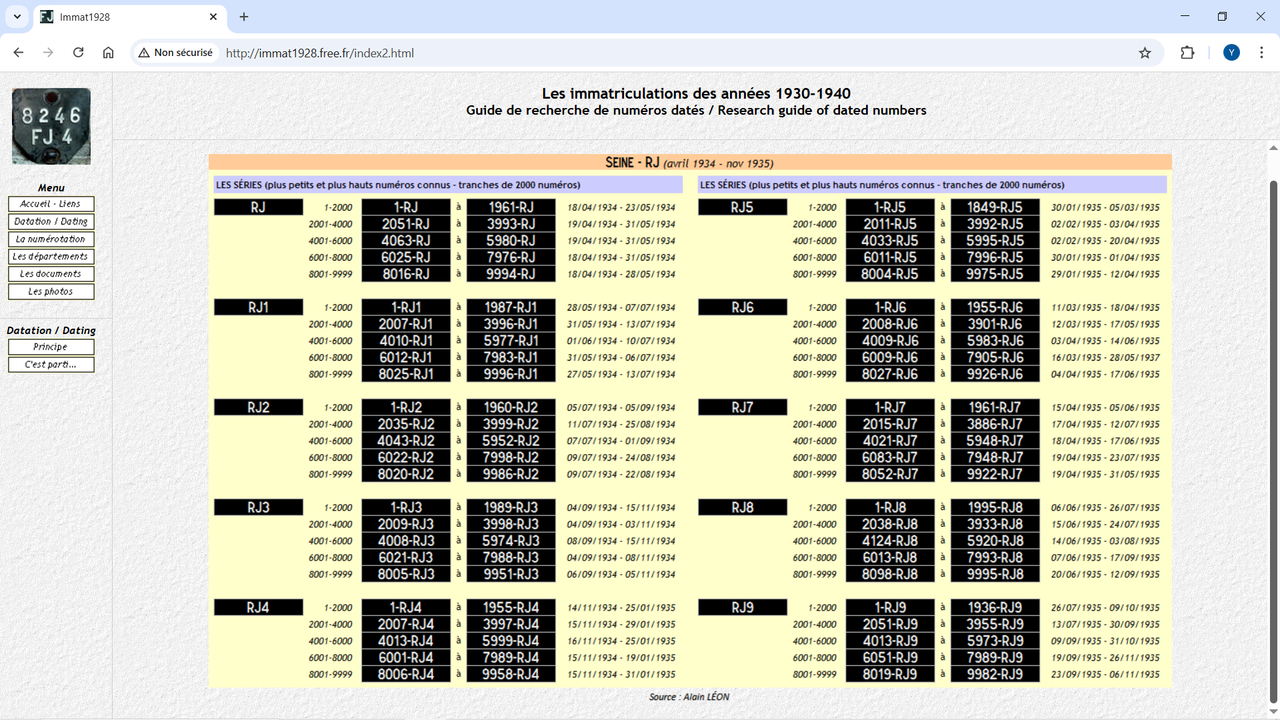Click the Source : Alain LÉON text
The width and height of the screenshot is (1280, 720).
(689, 696)
